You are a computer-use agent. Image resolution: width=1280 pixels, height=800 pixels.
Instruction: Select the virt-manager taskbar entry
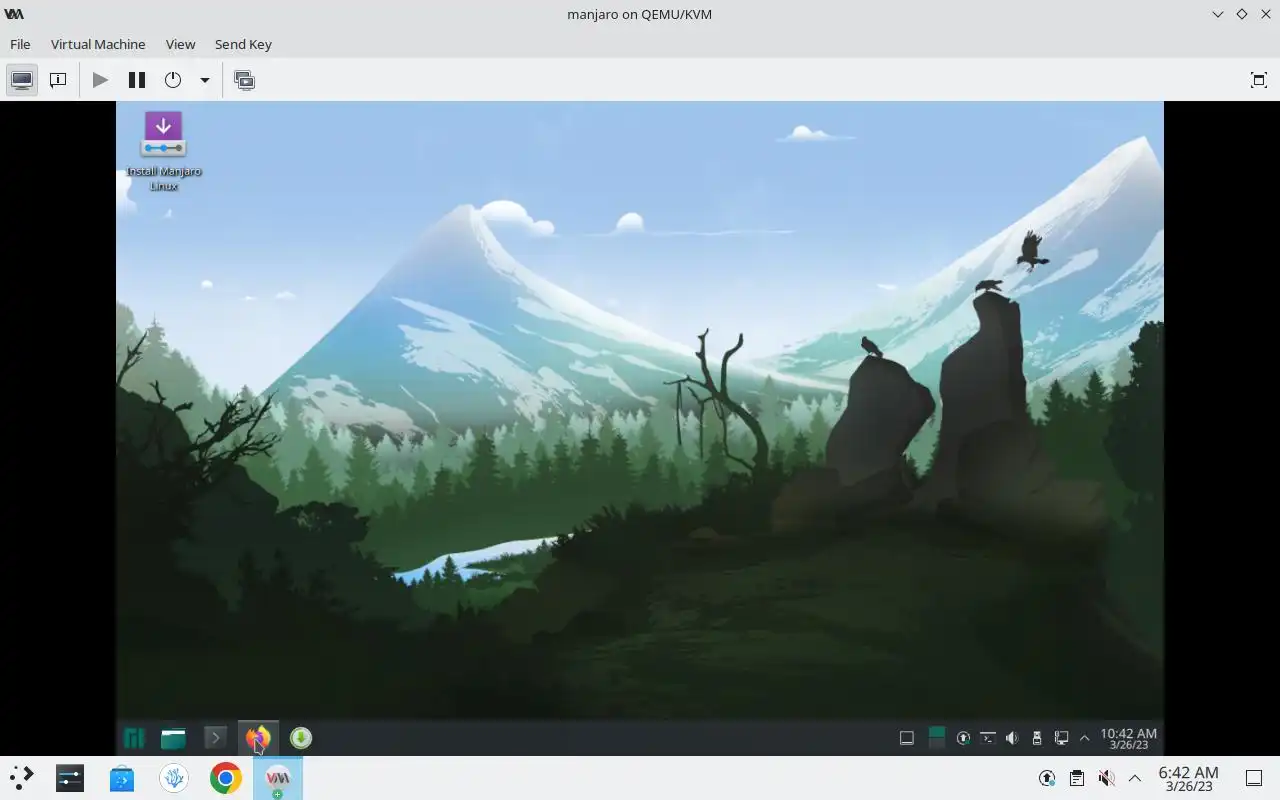tap(278, 778)
